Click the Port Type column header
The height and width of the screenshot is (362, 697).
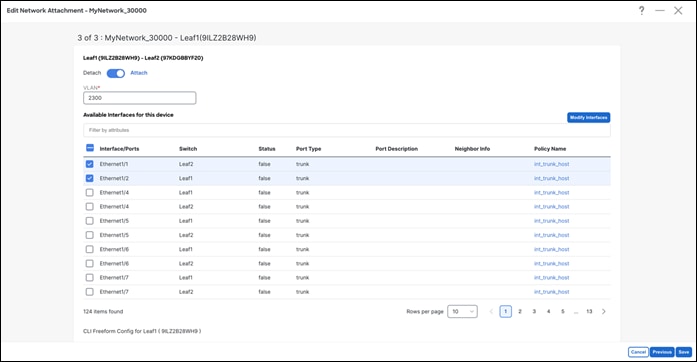308,149
